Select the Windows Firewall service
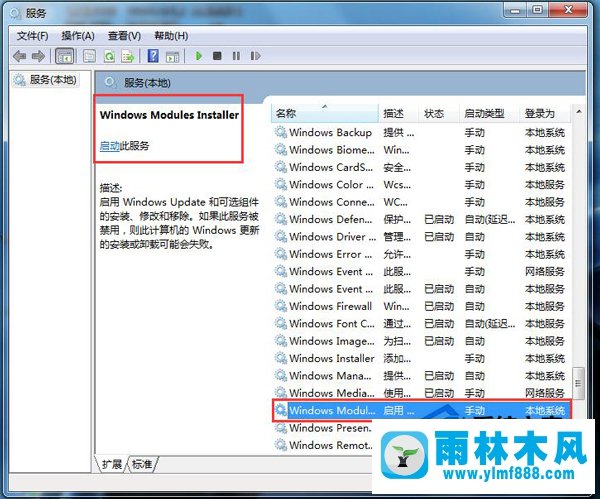600x499 pixels. coord(421,306)
